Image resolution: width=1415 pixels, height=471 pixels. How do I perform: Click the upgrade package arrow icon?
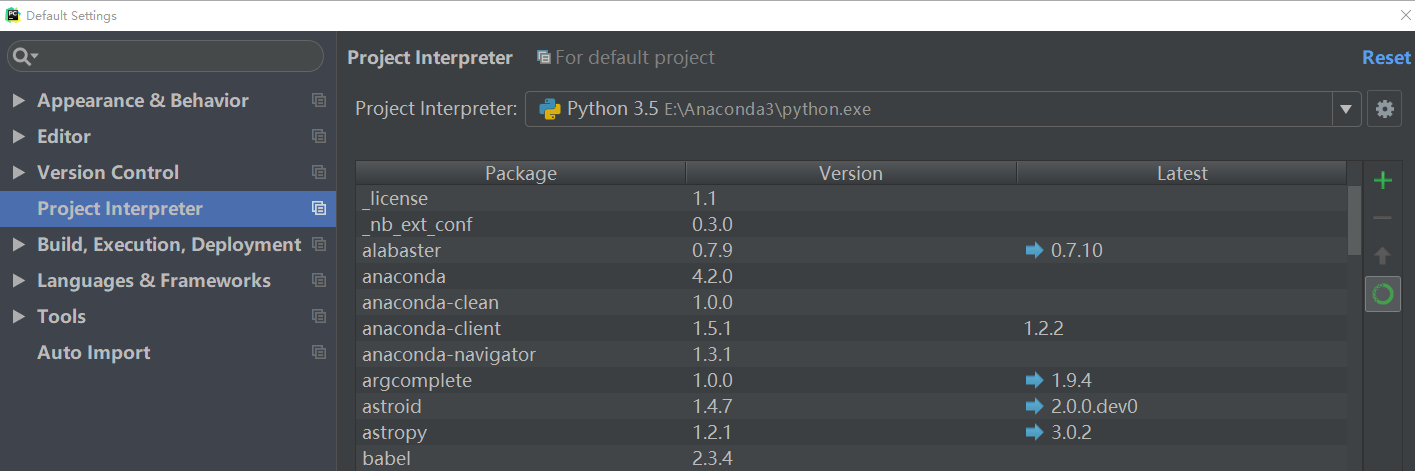click(1383, 255)
